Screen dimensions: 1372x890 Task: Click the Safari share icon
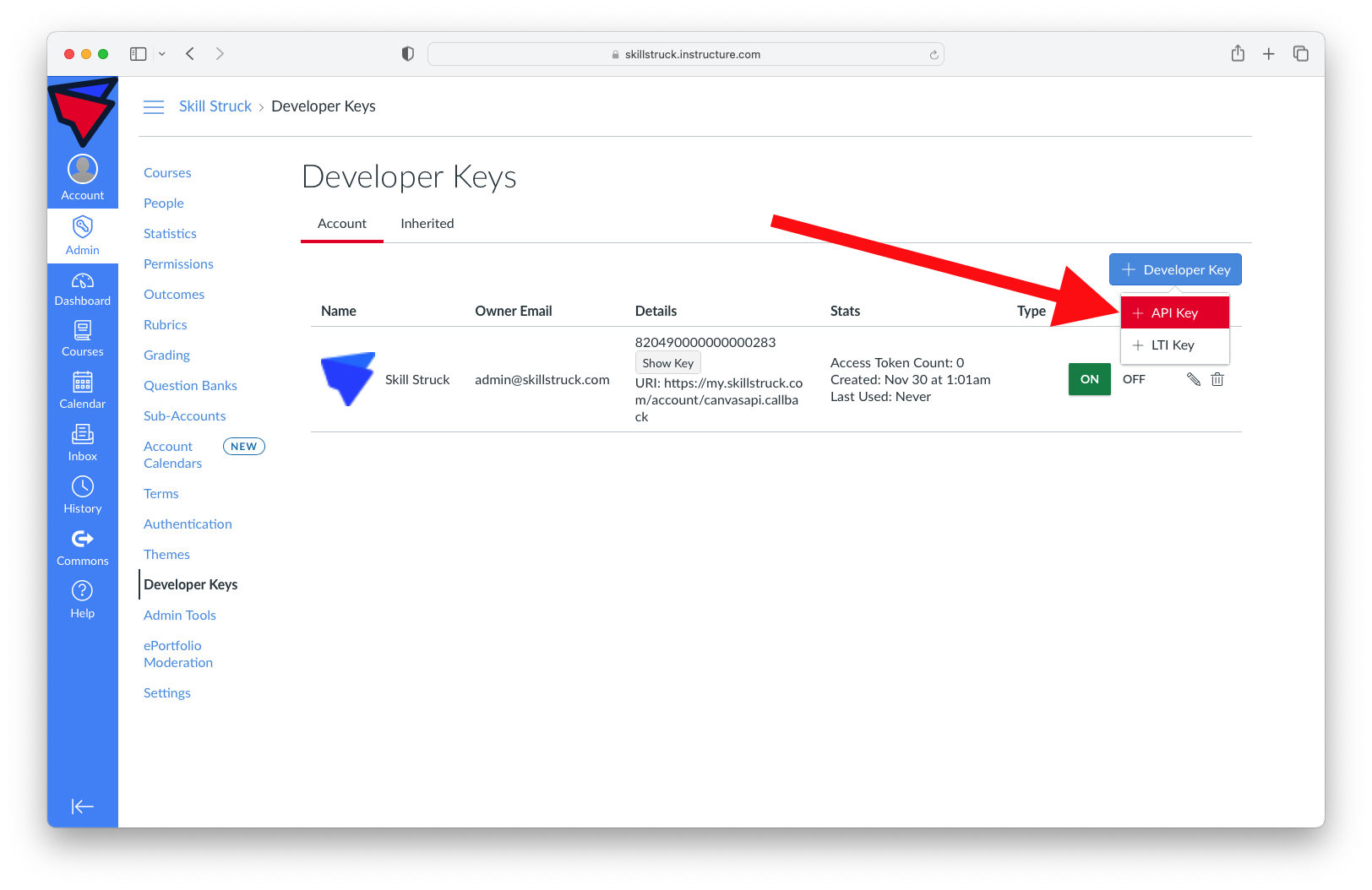pos(1238,53)
